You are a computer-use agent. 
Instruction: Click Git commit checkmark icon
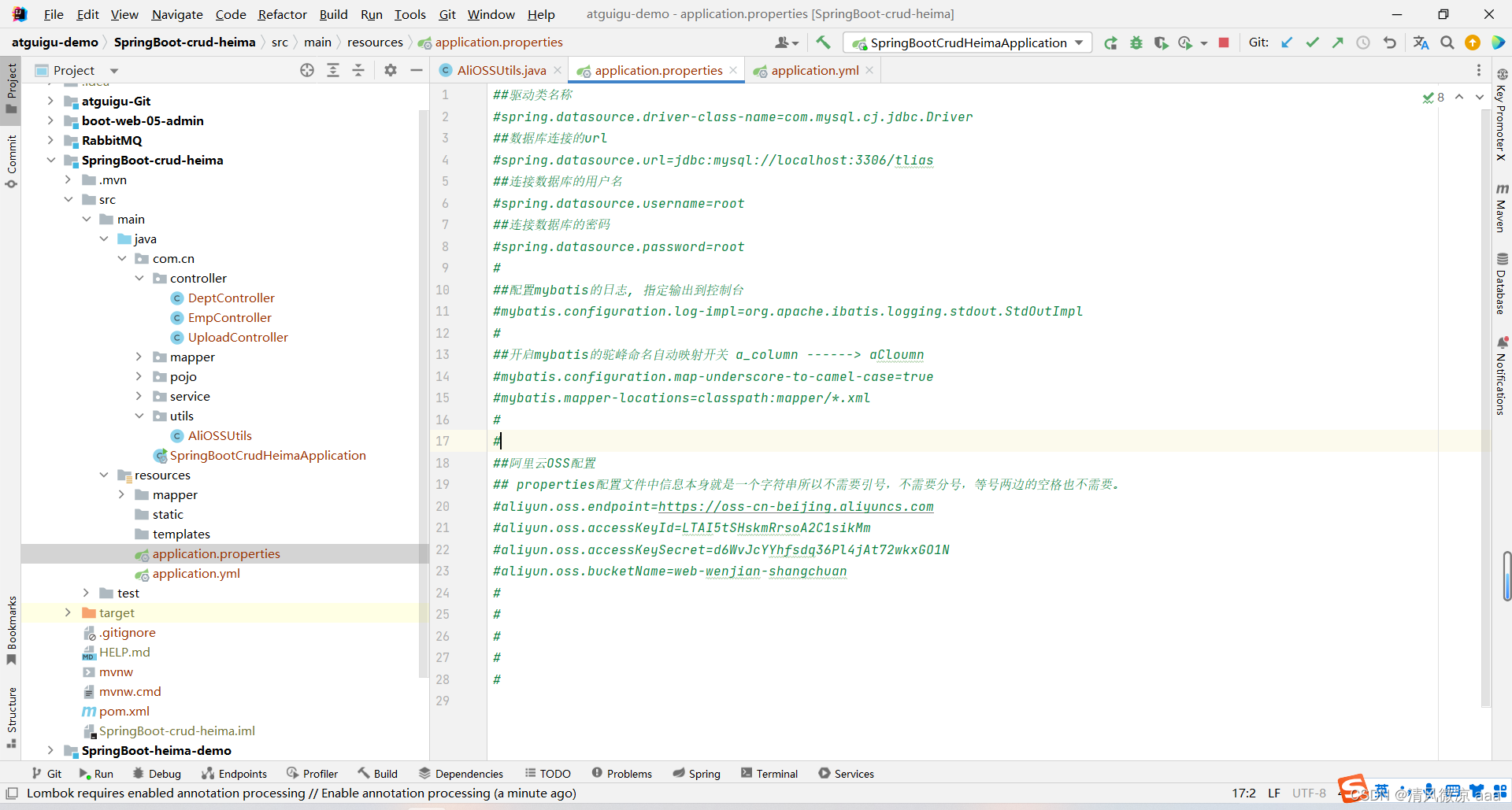point(1312,43)
